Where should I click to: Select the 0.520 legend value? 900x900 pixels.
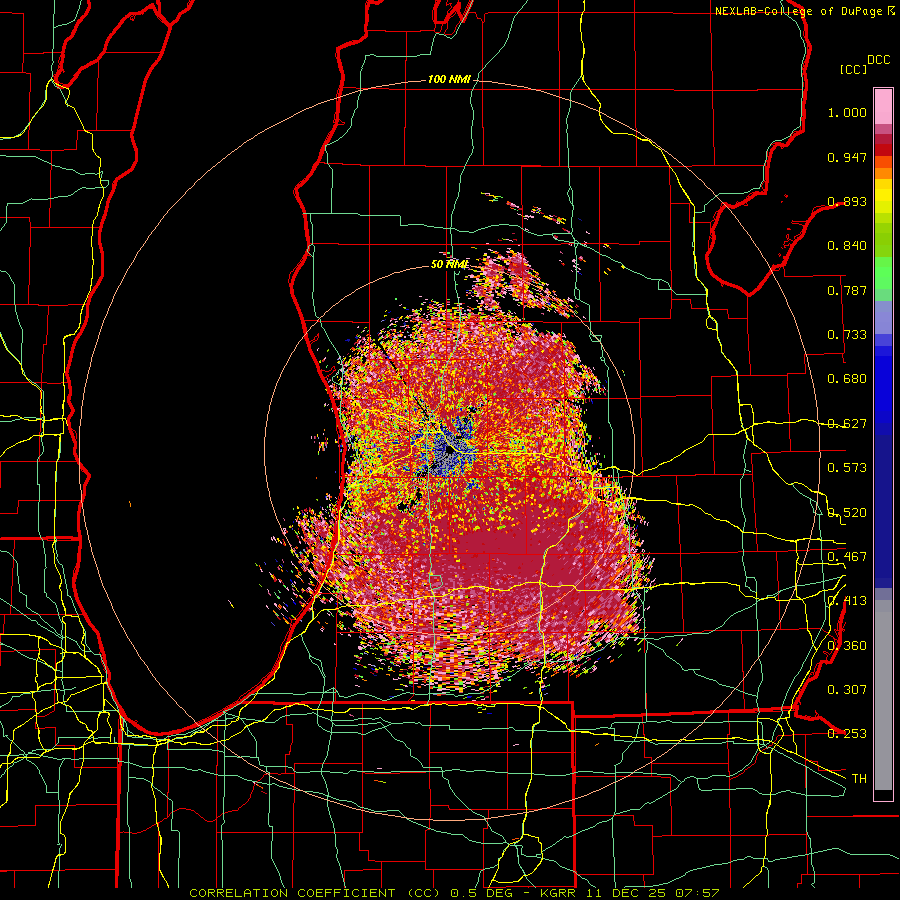(x=847, y=513)
